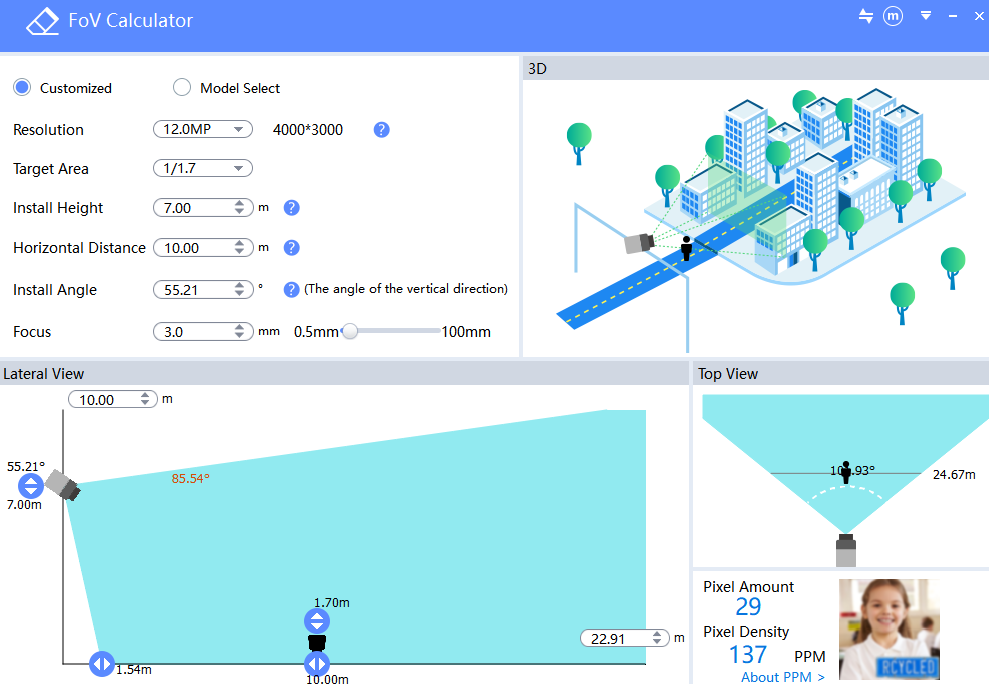Click the sample girl face thumbnail
Screen dimensions: 989x684
click(x=889, y=629)
